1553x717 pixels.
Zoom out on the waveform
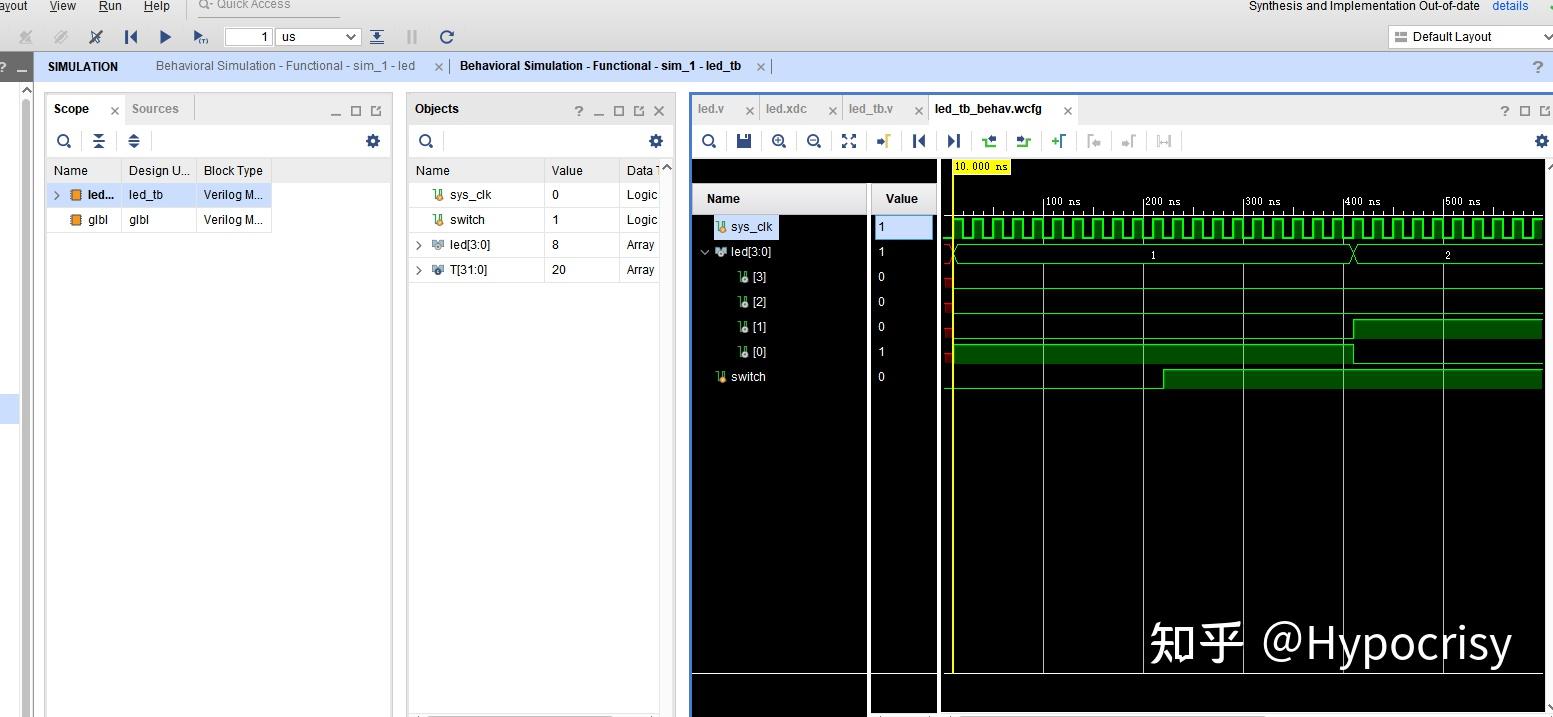pos(814,141)
